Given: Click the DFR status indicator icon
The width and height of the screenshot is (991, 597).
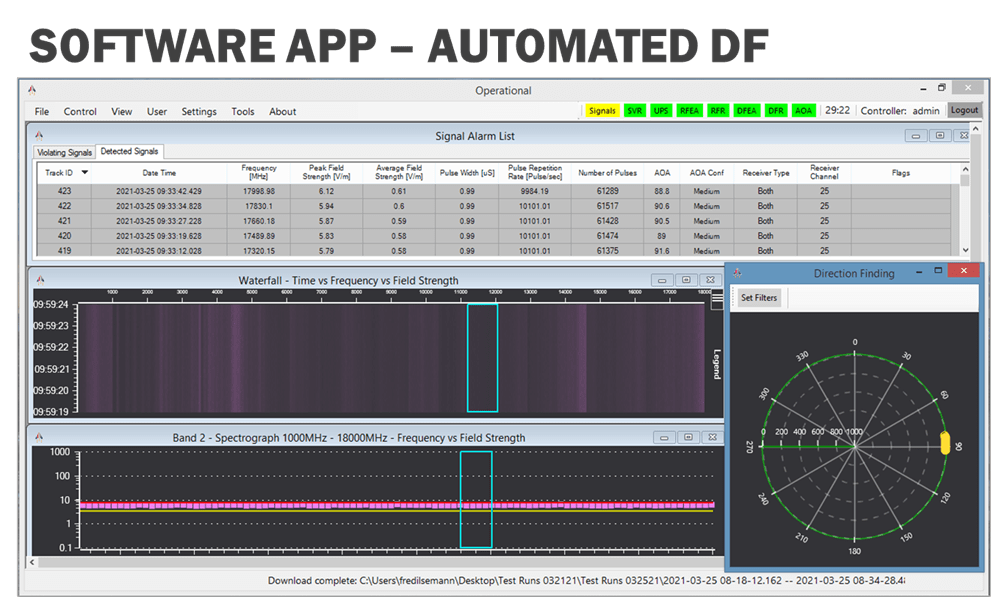Looking at the screenshot, I should point(774,110).
